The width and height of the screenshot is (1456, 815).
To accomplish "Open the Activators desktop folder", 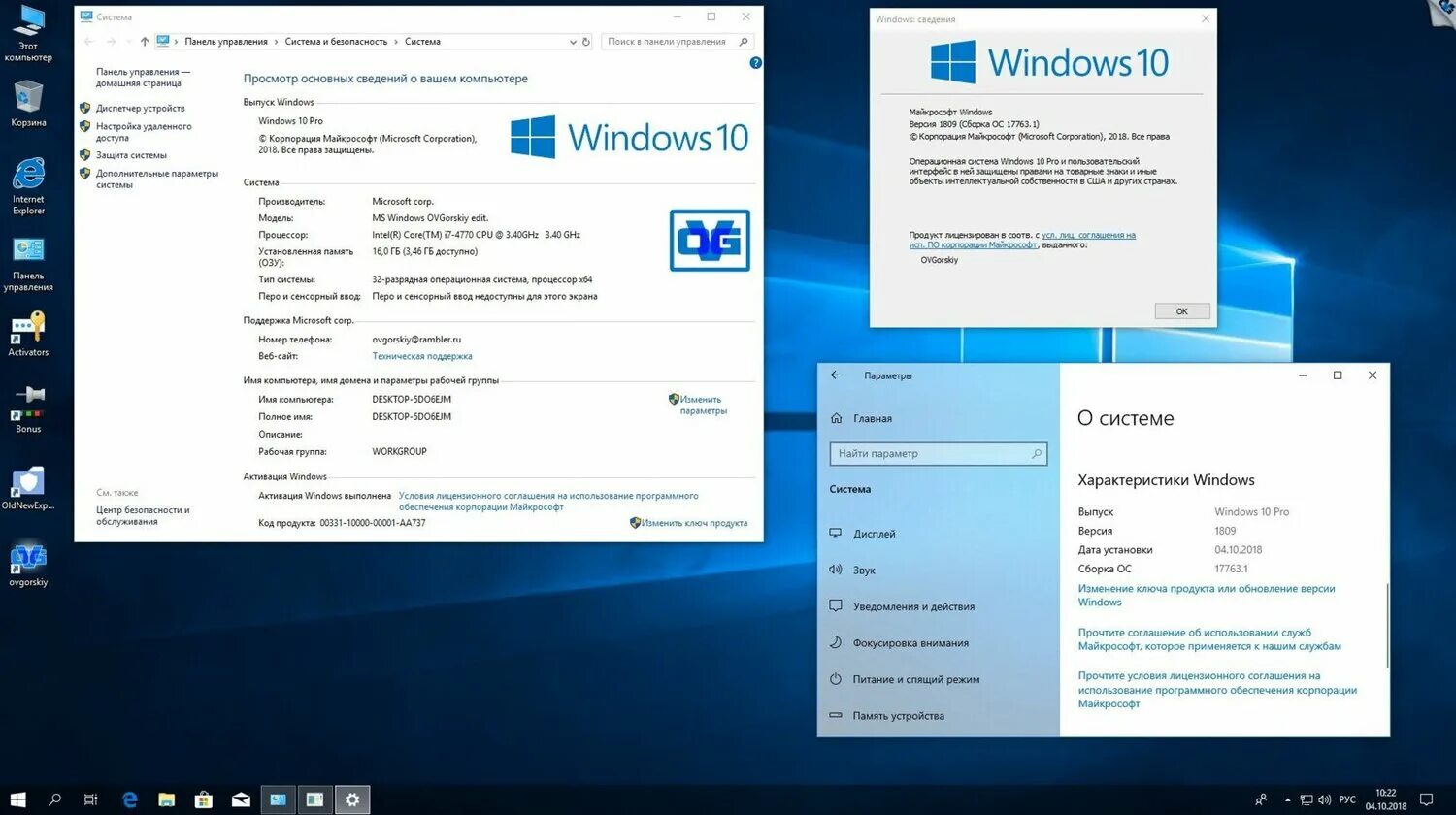I will tap(28, 334).
